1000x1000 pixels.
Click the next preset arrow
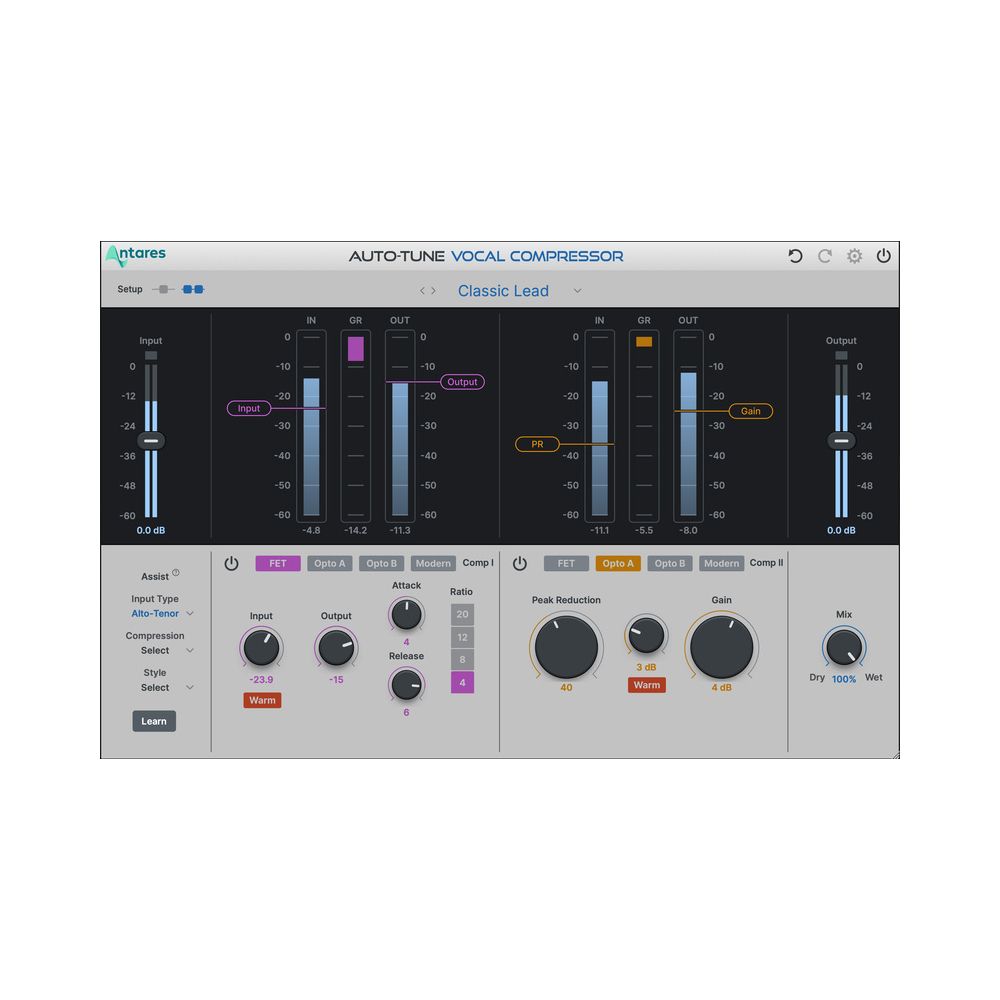point(434,291)
